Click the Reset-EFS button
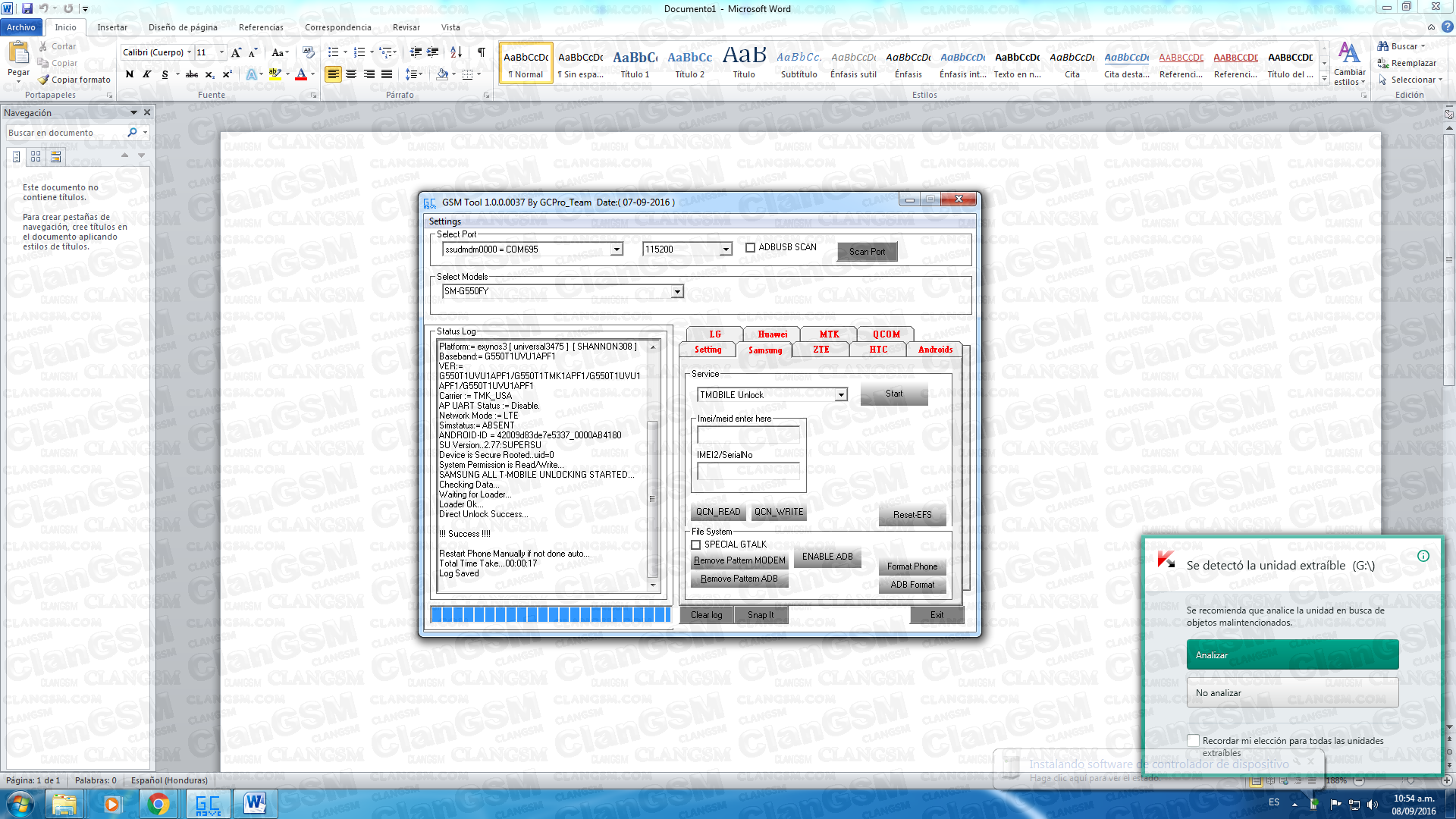The width and height of the screenshot is (1456, 819). [912, 515]
